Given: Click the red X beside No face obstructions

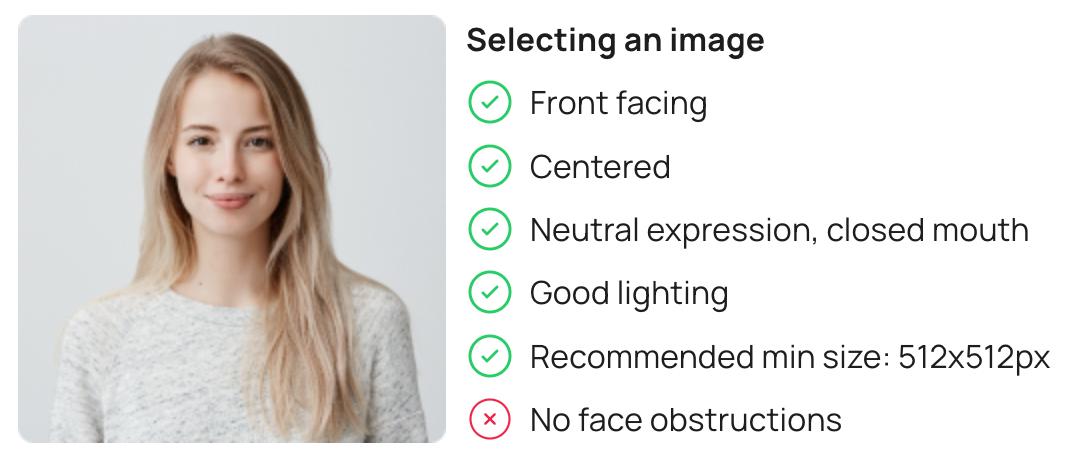Looking at the screenshot, I should coord(489,419).
